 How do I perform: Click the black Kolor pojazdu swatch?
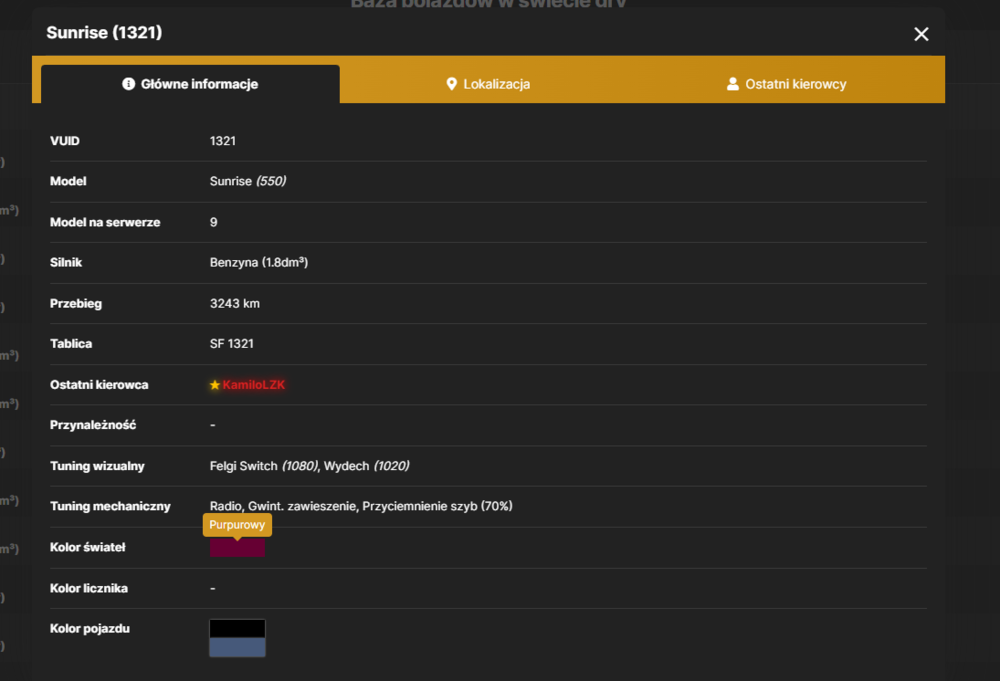pos(237,628)
